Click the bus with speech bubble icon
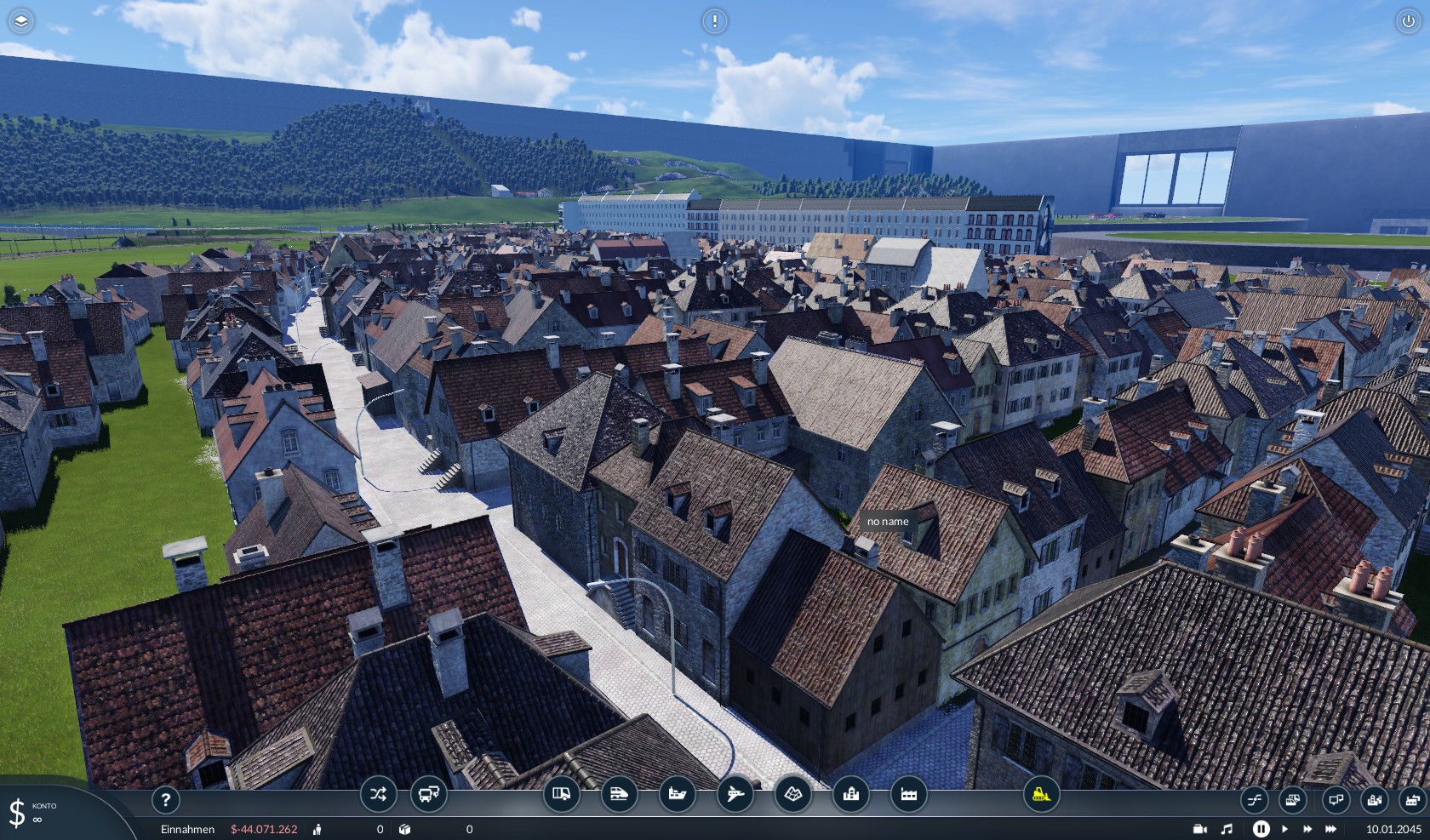 tap(429, 794)
